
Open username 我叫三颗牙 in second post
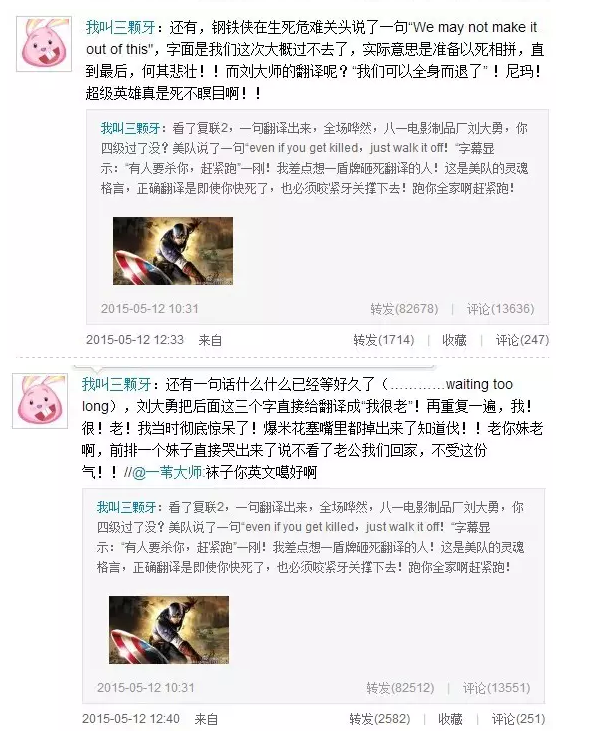pos(117,384)
